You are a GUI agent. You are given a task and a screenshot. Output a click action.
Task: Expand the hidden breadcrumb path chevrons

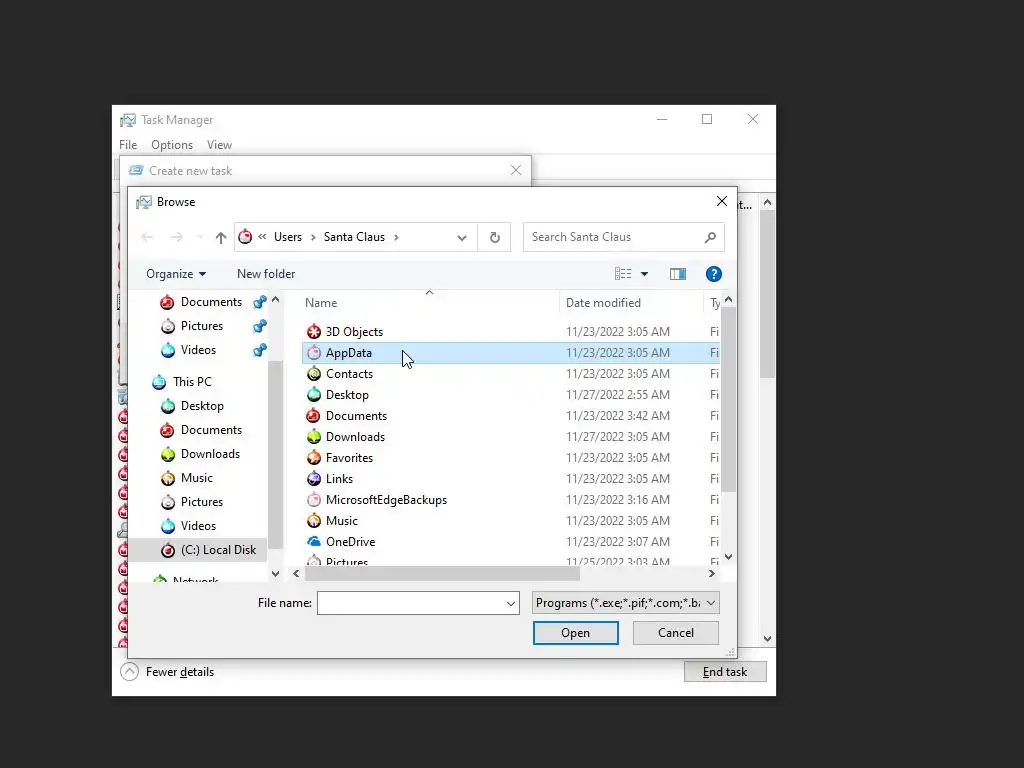pyautogui.click(x=262, y=237)
